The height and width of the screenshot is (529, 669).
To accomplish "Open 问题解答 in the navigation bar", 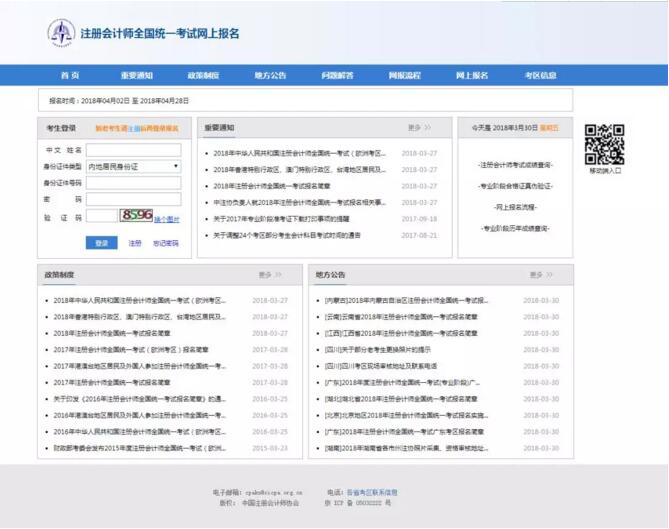I will [338, 76].
